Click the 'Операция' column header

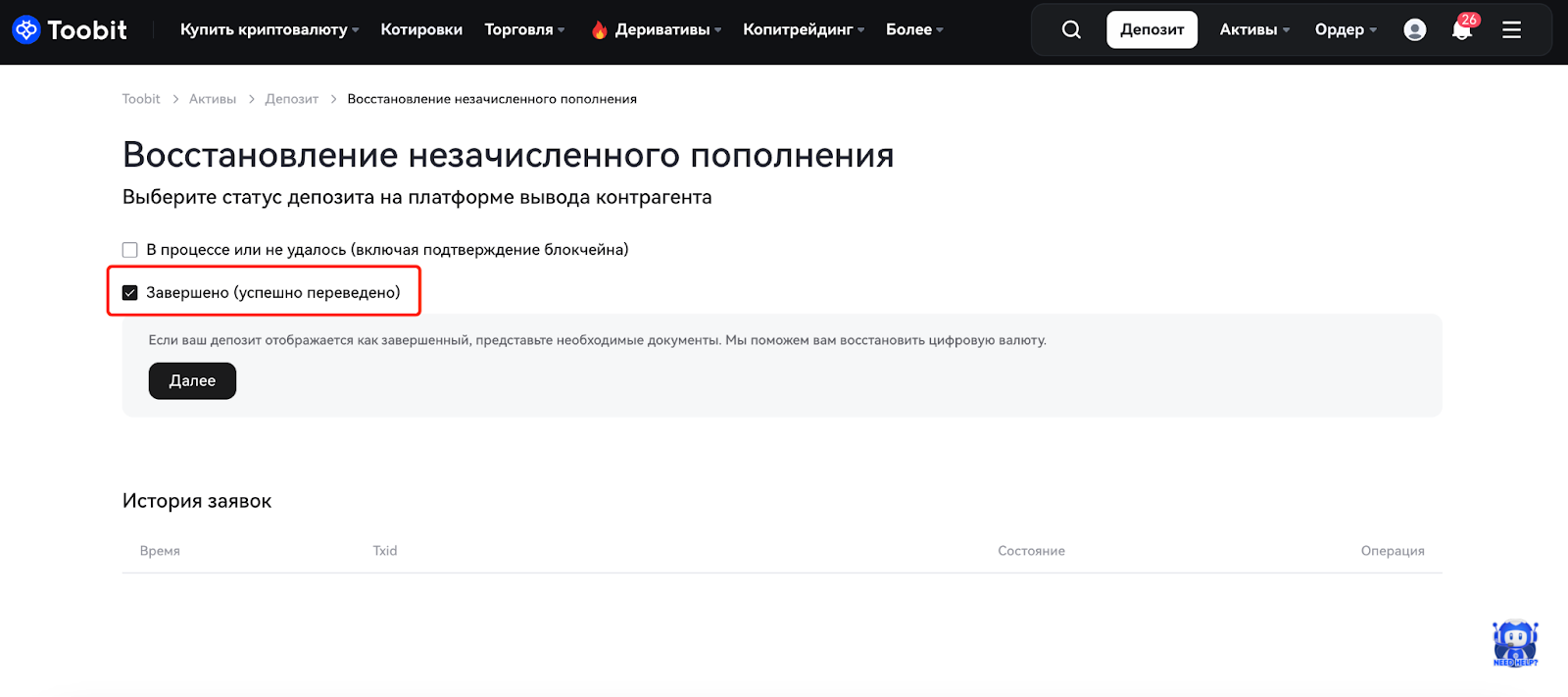pos(1393,551)
